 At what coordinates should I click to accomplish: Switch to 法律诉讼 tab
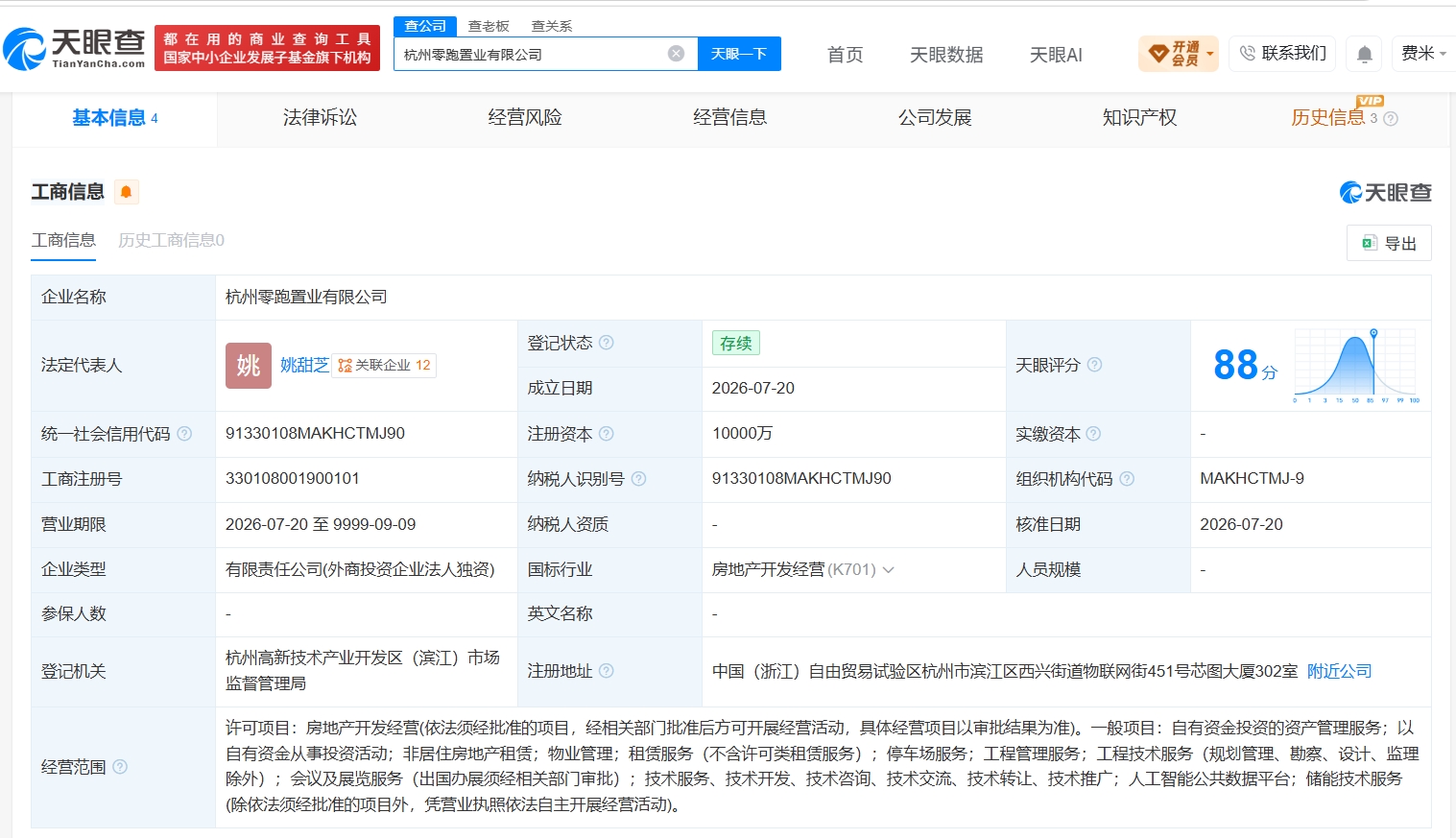point(320,118)
